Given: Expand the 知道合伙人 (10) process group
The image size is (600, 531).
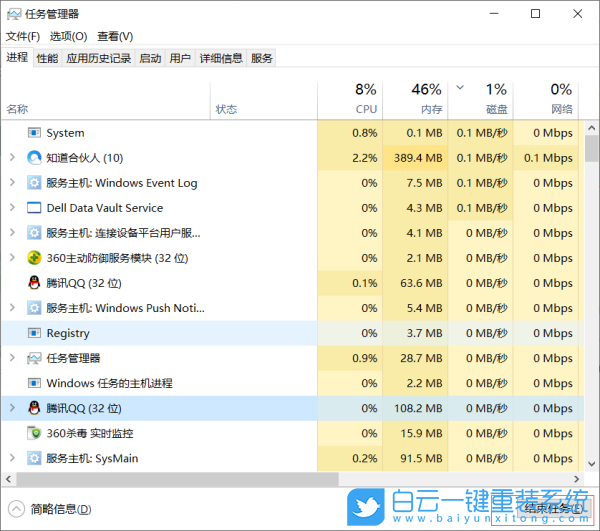Looking at the screenshot, I should (x=12, y=157).
